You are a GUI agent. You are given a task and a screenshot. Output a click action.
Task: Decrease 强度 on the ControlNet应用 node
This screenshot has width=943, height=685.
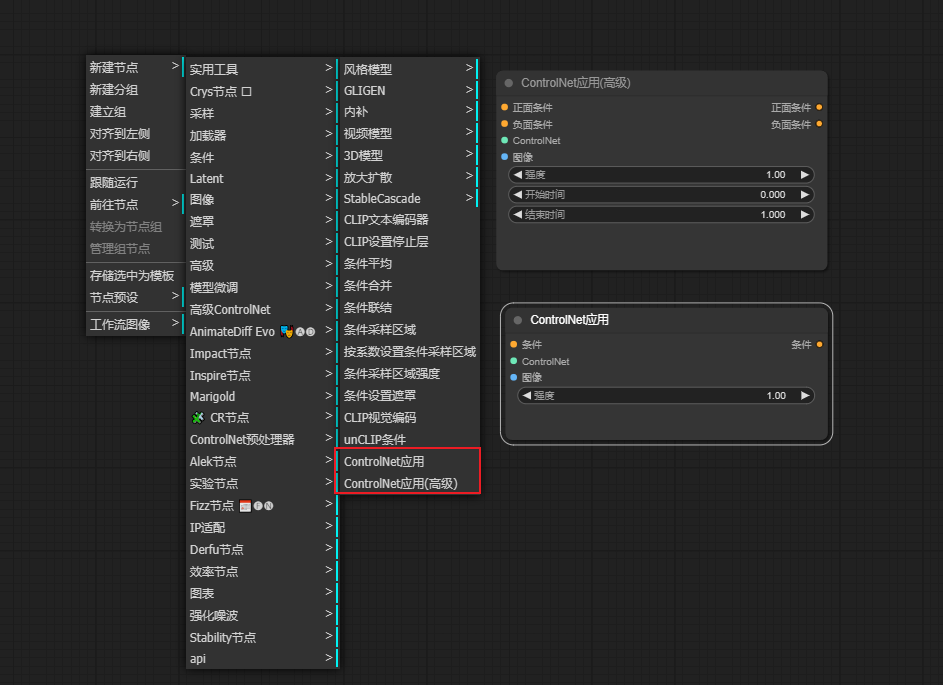[x=527, y=395]
